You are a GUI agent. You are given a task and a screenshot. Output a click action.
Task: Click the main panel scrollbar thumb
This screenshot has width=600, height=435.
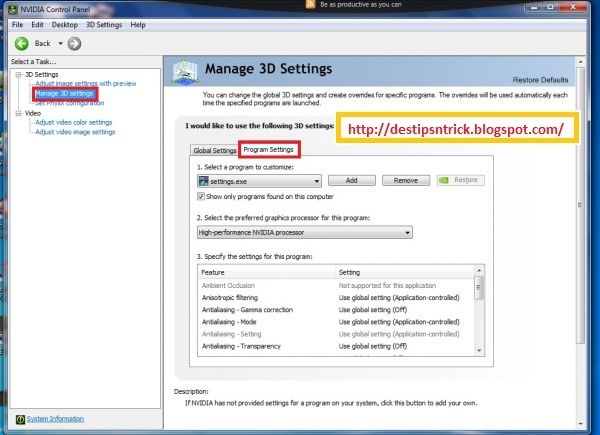[580, 205]
